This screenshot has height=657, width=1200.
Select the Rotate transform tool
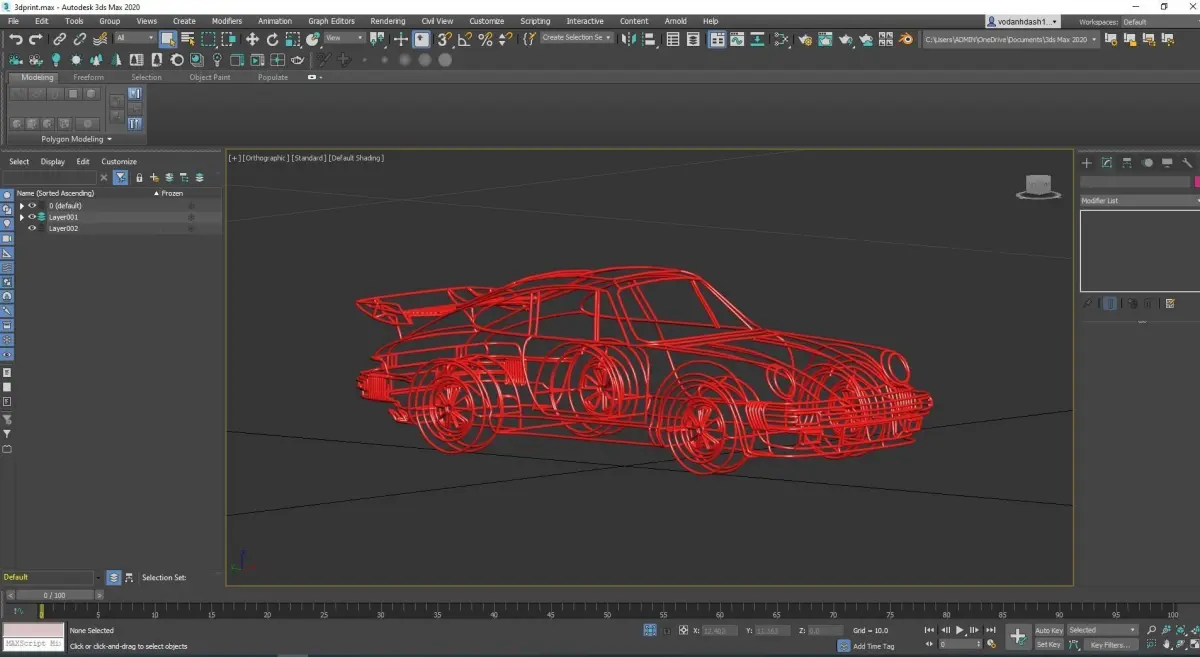tap(272, 39)
